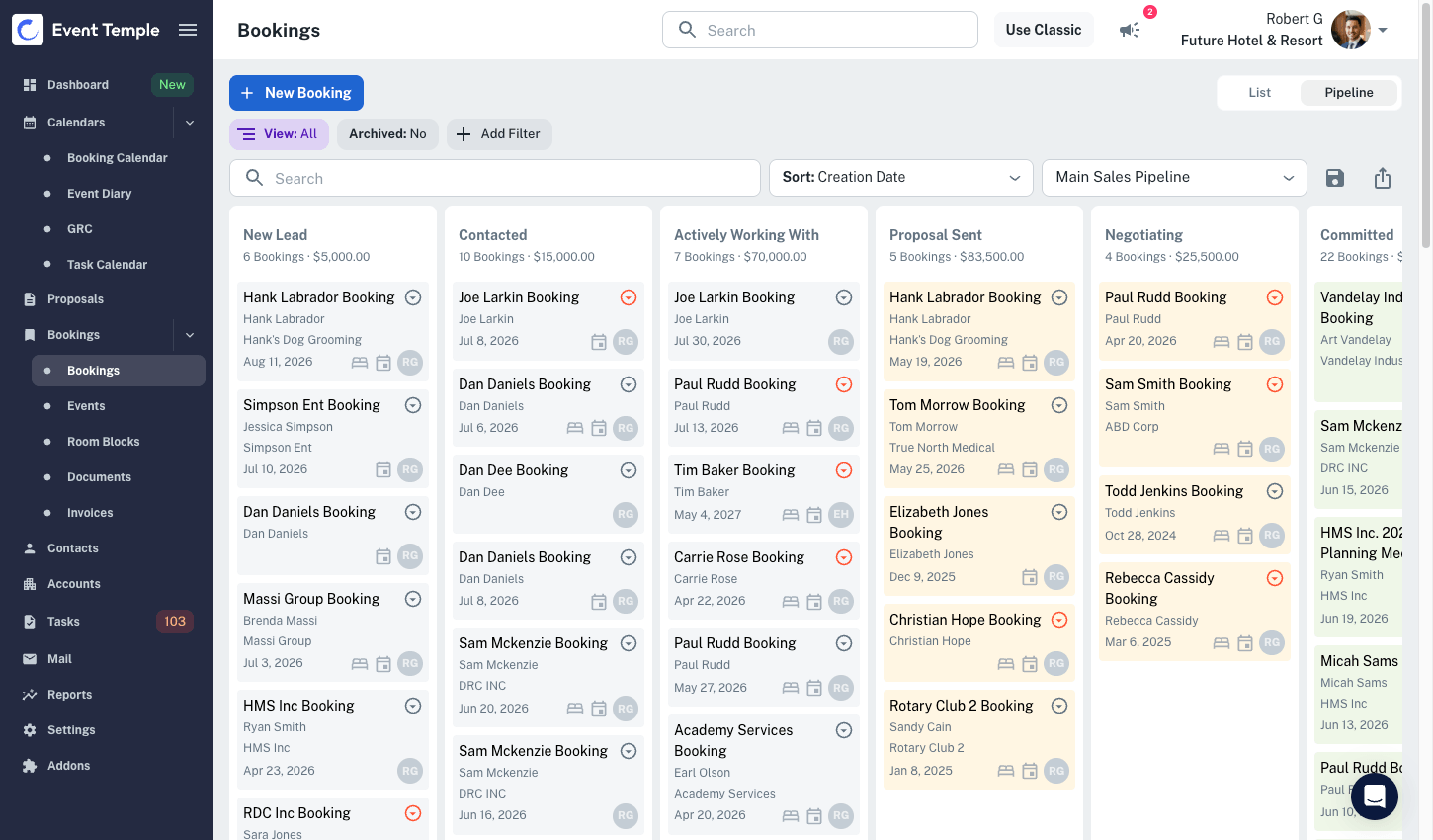Viewport: 1433px width, 840px height.
Task: Collapse the Bookings sidebar section chevron
Action: [x=190, y=335]
